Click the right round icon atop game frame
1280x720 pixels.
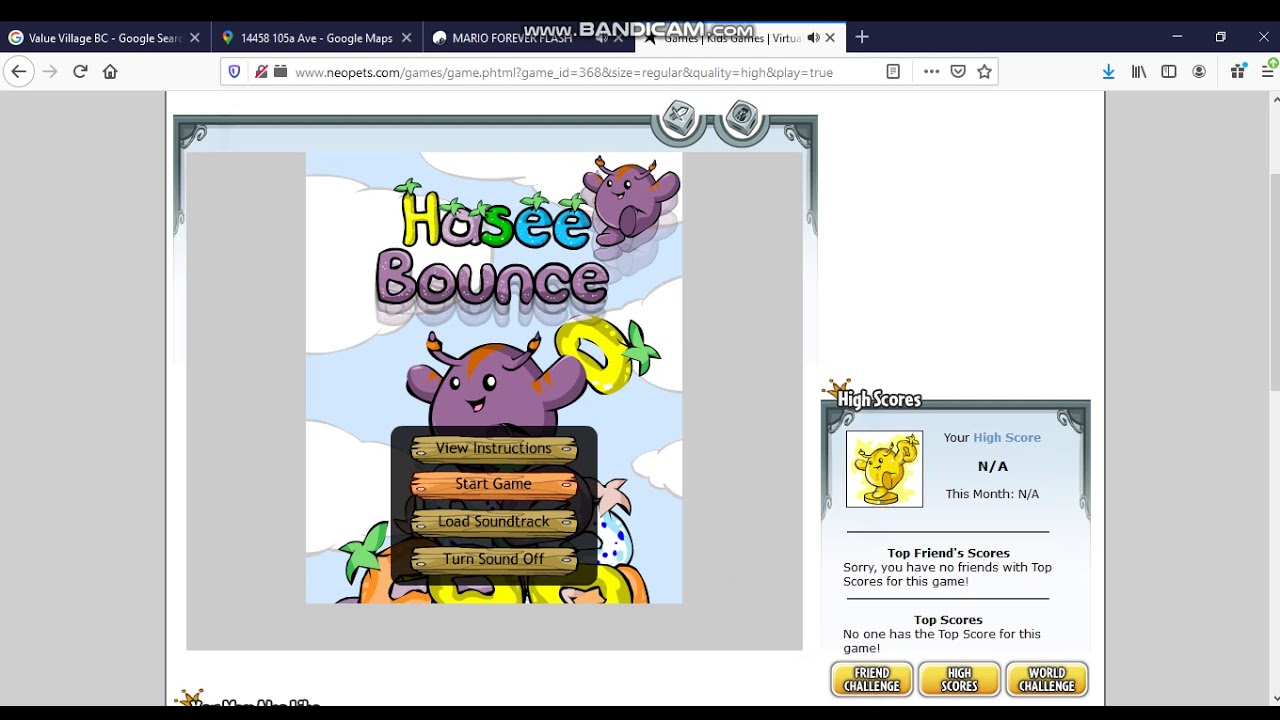tap(742, 119)
